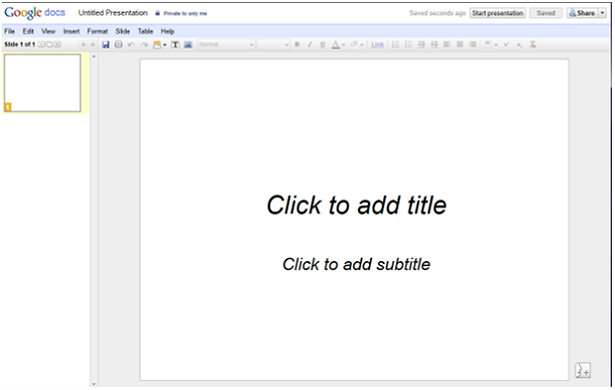Click the Untitled Presentation title

tap(113, 13)
